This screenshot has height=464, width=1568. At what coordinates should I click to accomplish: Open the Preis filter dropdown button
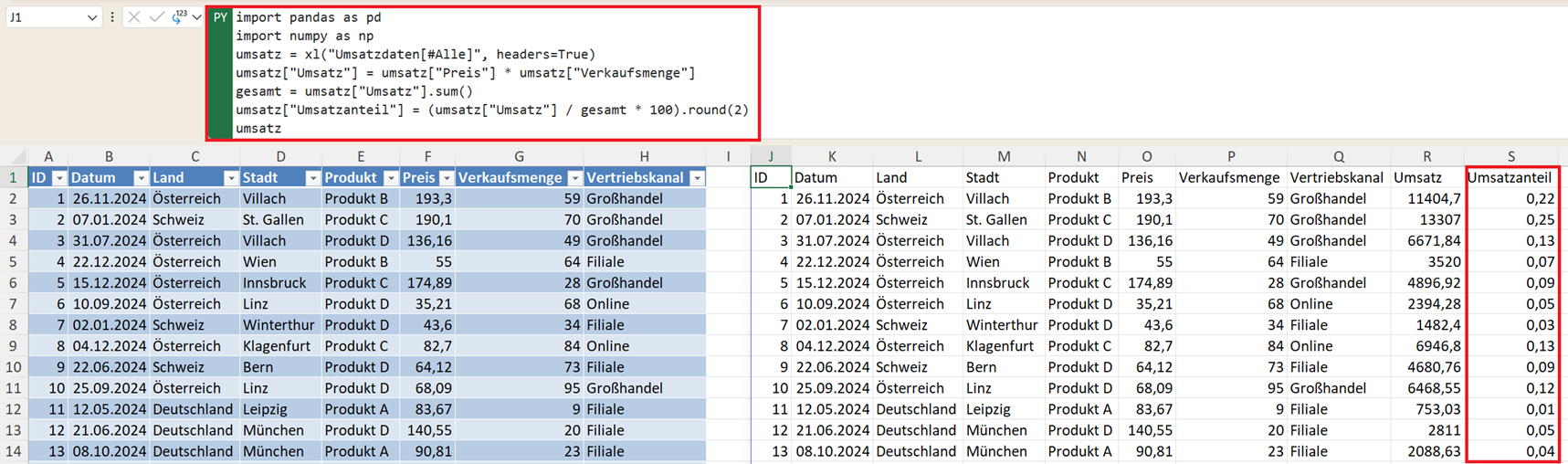(x=447, y=178)
